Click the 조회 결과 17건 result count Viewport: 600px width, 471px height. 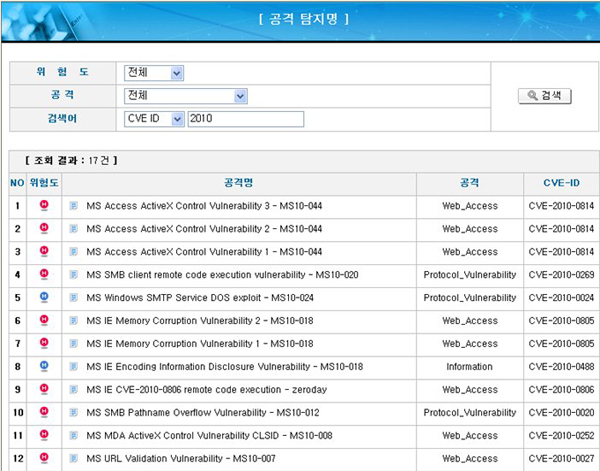pos(71,160)
